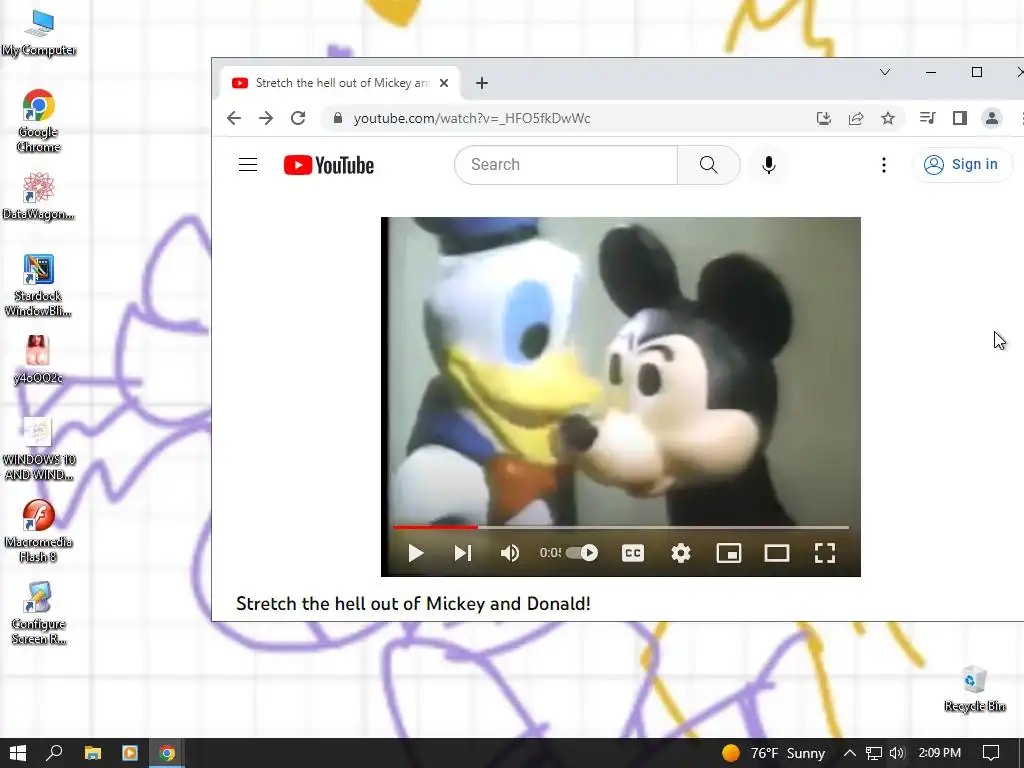Seek on the red video progress bar
The image size is (1024, 768).
pos(620,526)
